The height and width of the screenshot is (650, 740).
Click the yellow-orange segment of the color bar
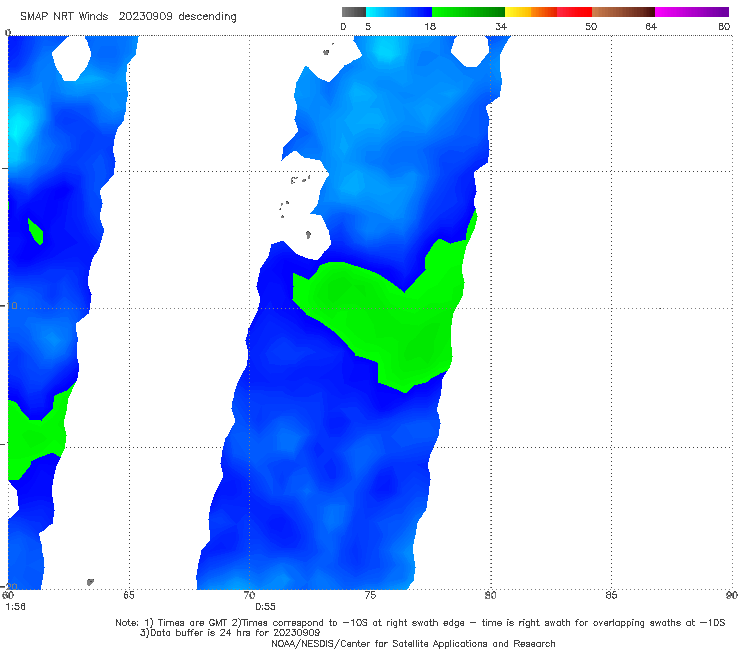click(531, 12)
